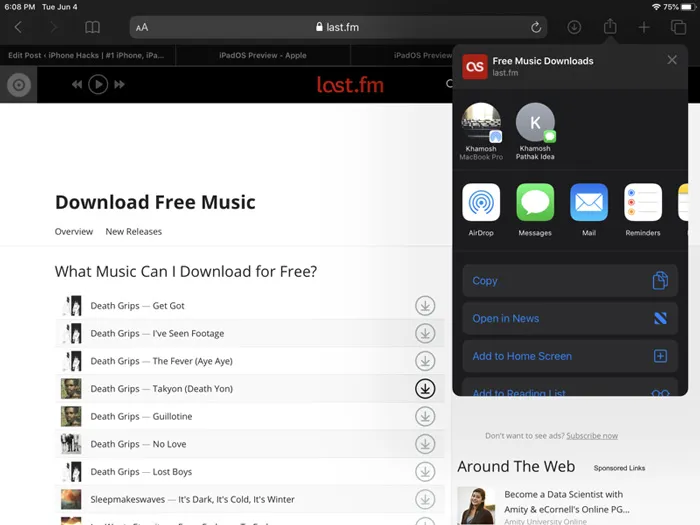This screenshot has height=525, width=700.
Task: Skip to next track in player
Action: click(120, 85)
